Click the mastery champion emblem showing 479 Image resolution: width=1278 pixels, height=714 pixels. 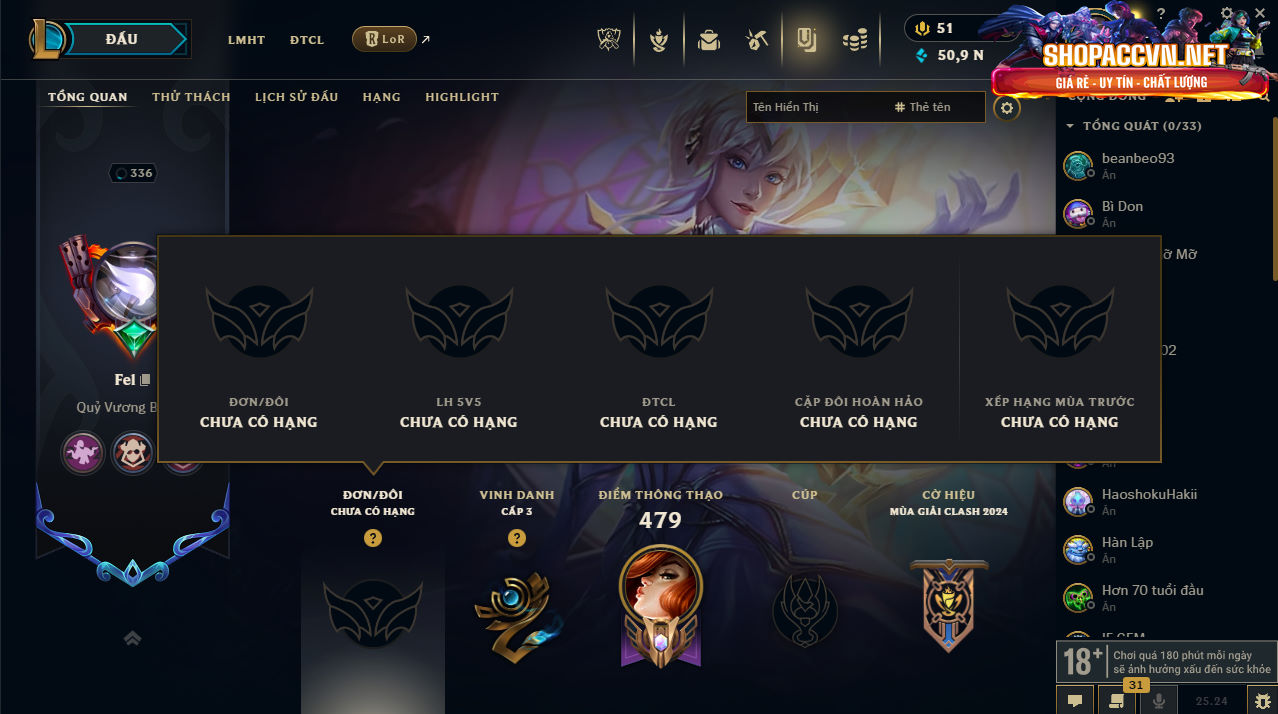pos(660,606)
